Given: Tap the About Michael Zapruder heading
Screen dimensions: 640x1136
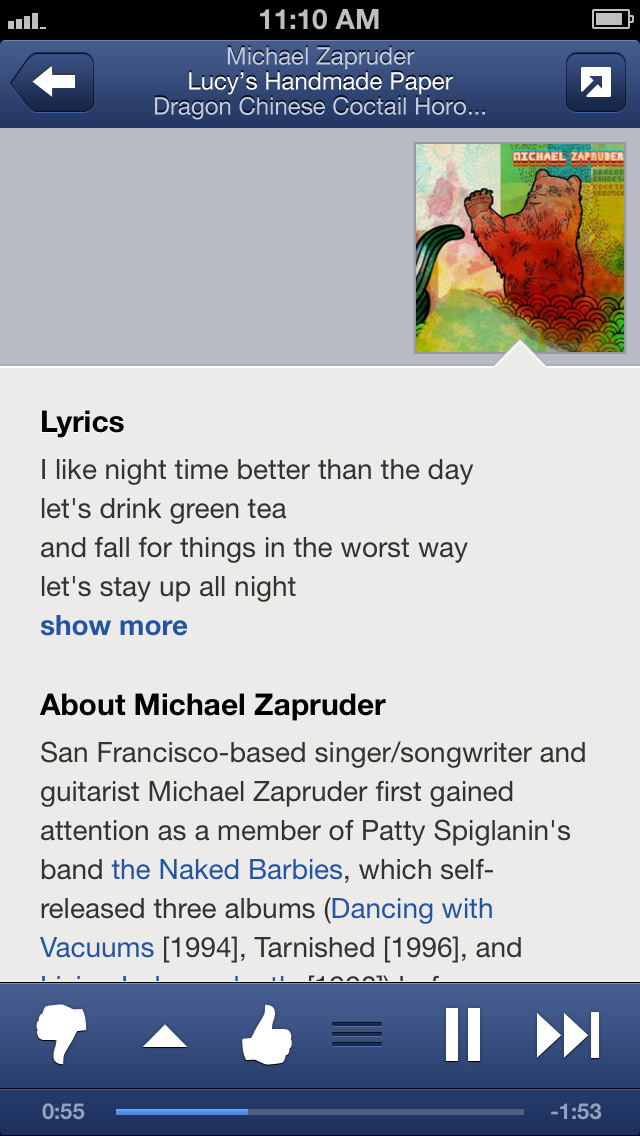Looking at the screenshot, I should click(213, 705).
